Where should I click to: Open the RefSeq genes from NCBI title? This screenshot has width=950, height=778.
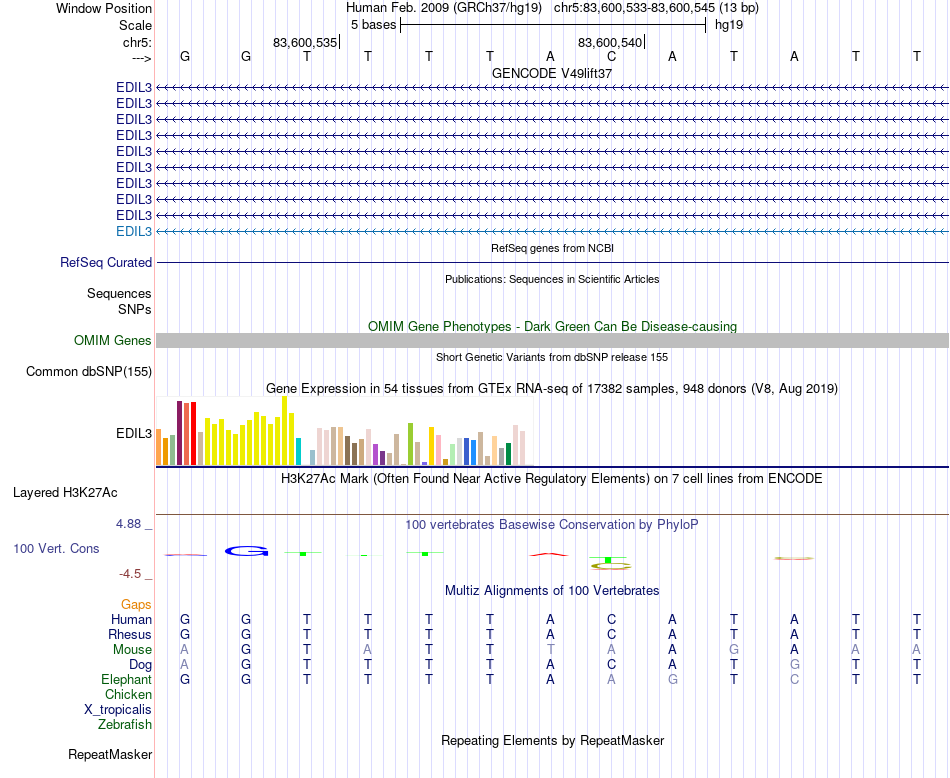552,248
